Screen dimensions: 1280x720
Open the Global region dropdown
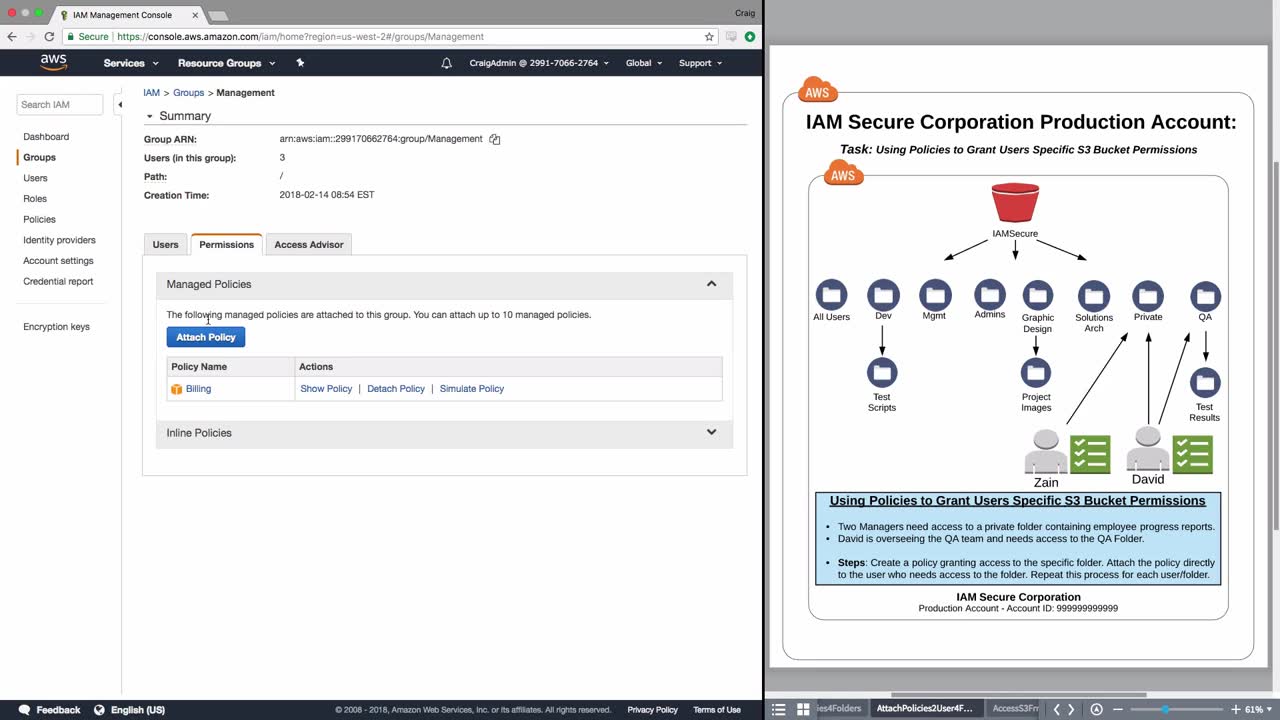644,63
